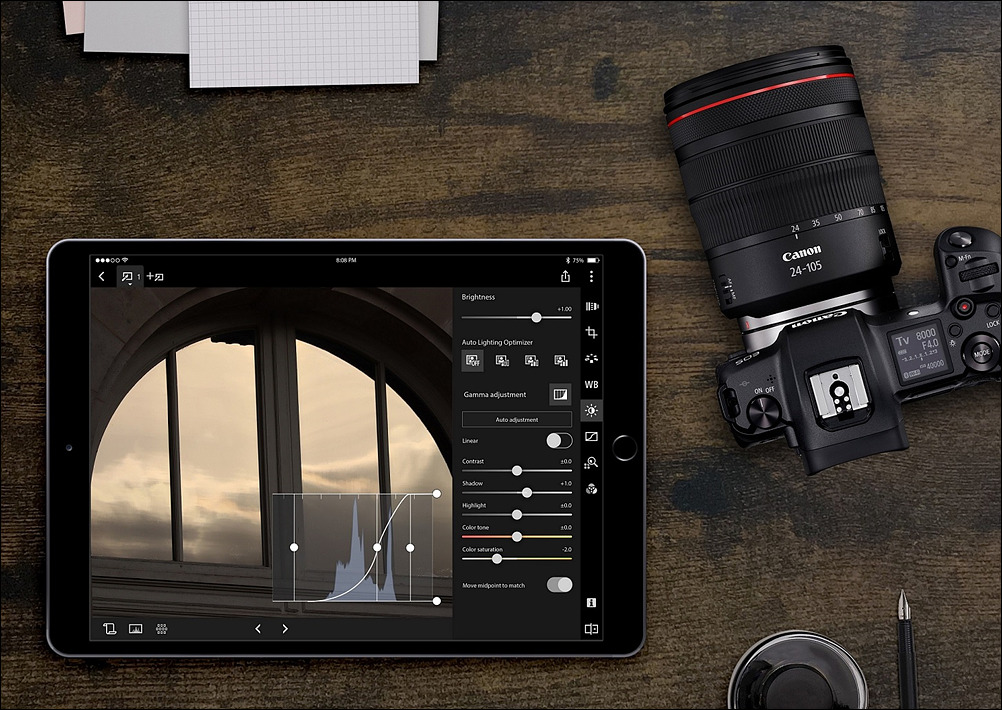Click the Auto Lighting Optimizer label
The image size is (1002, 710).
coord(497,343)
